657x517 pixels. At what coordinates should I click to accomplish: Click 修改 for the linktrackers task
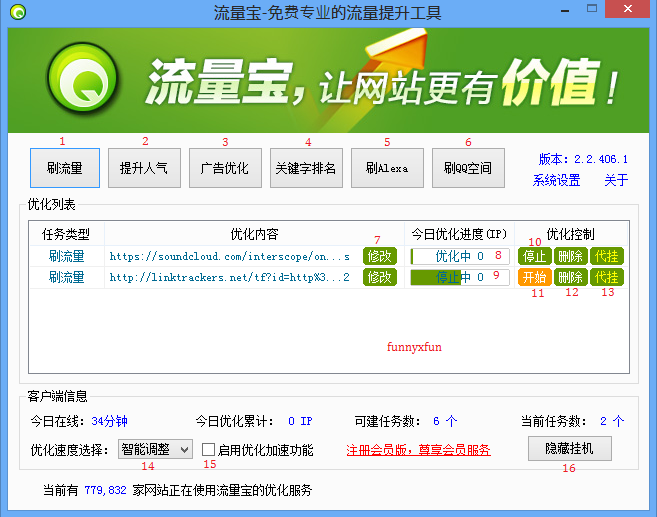[x=380, y=277]
